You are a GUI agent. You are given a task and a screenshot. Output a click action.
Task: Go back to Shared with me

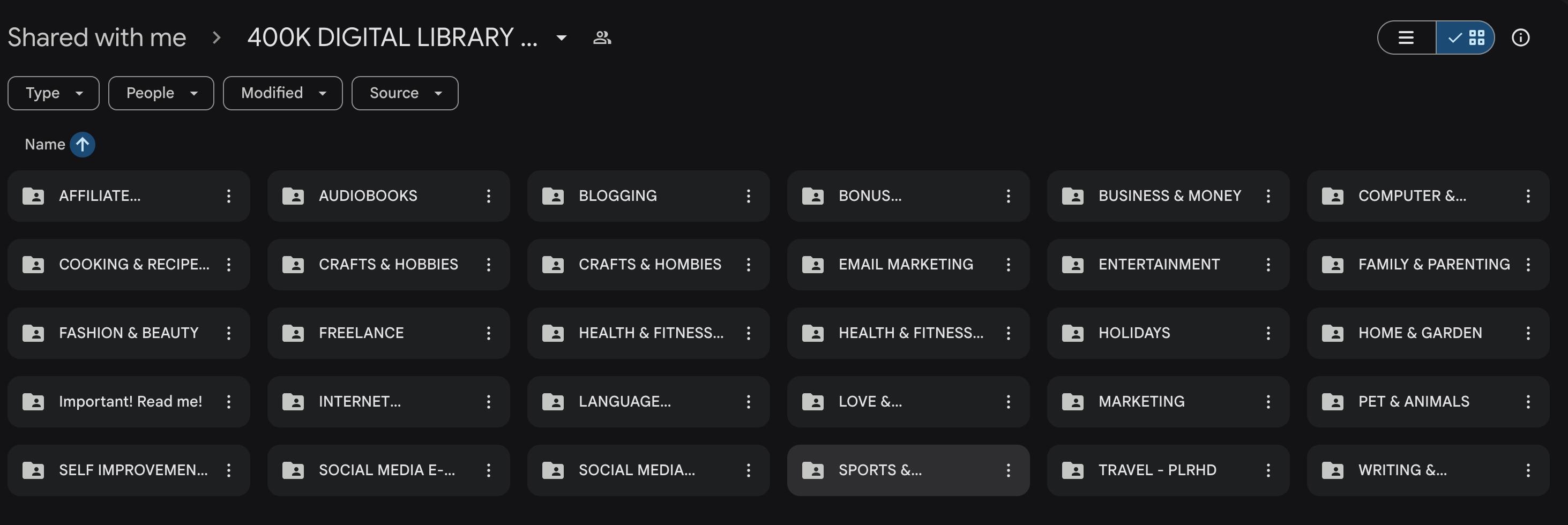pos(97,37)
